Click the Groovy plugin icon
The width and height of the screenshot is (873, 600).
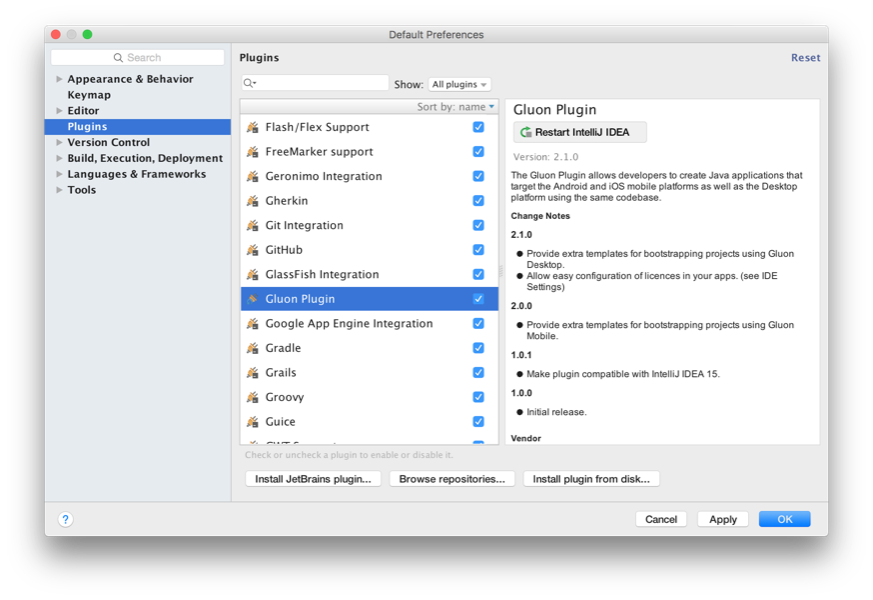(x=253, y=397)
